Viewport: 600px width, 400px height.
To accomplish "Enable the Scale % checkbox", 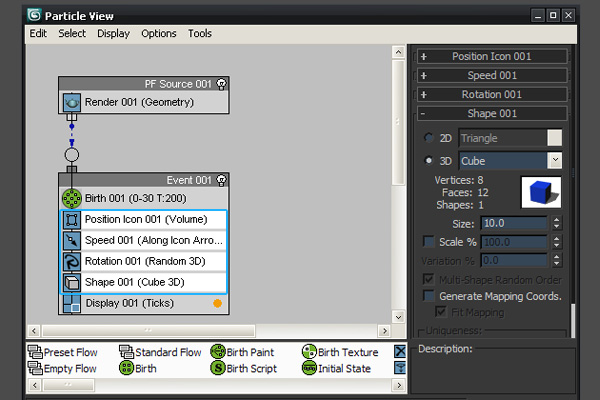I will pos(429,242).
